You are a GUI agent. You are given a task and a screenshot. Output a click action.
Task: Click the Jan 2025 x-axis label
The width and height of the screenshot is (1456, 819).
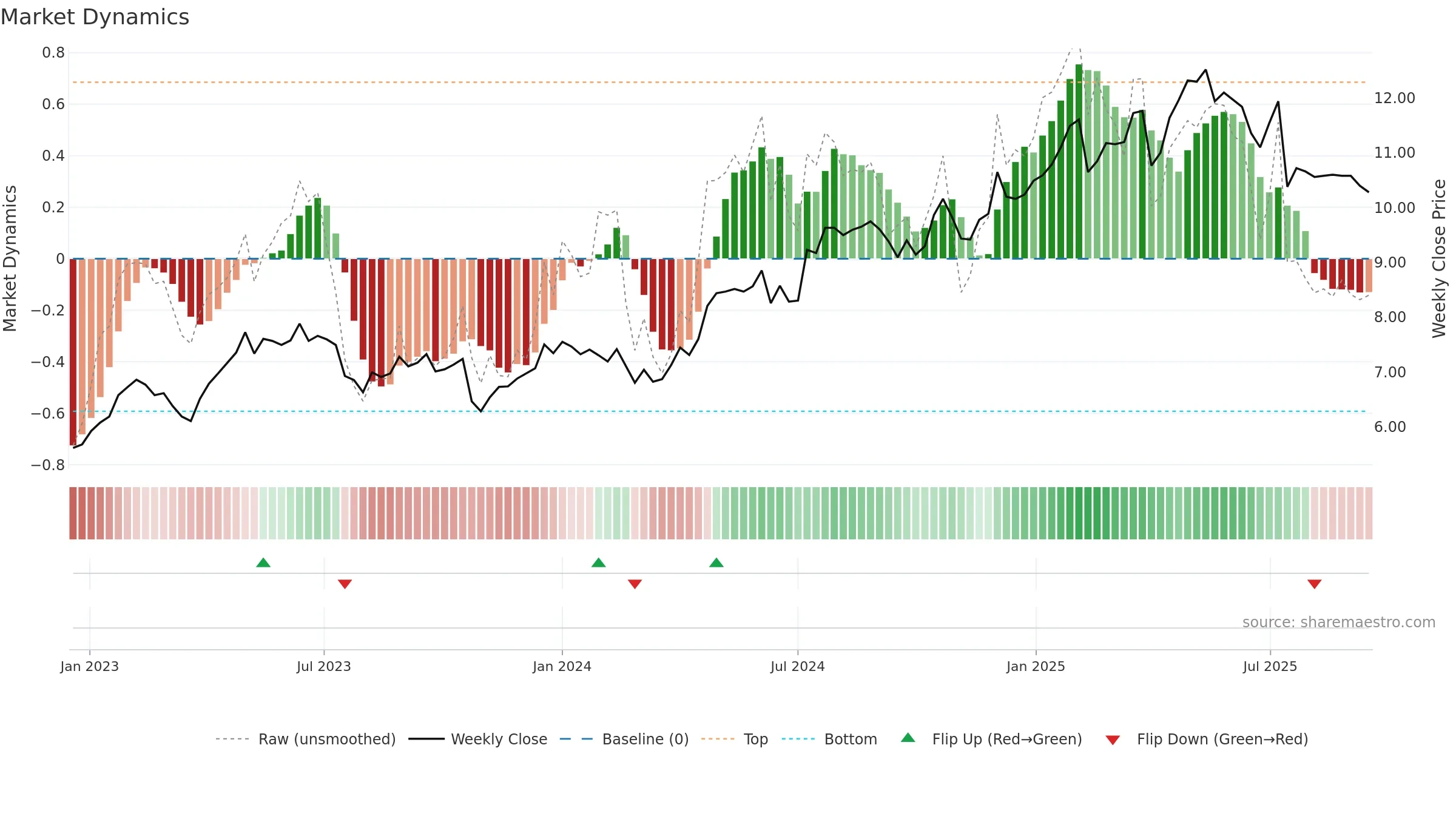(1036, 666)
